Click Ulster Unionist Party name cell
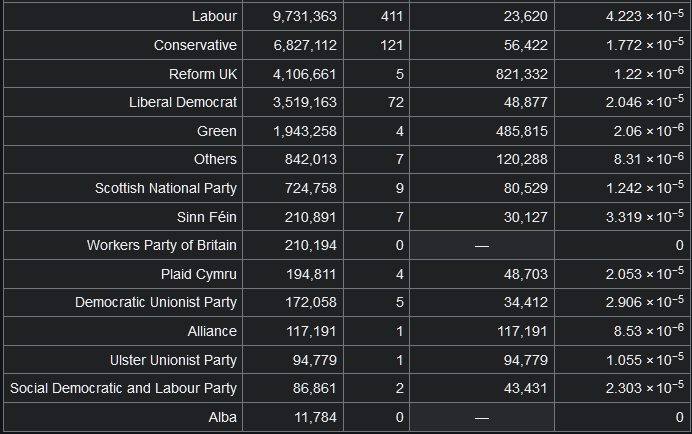Image resolution: width=692 pixels, height=434 pixels. [123, 360]
